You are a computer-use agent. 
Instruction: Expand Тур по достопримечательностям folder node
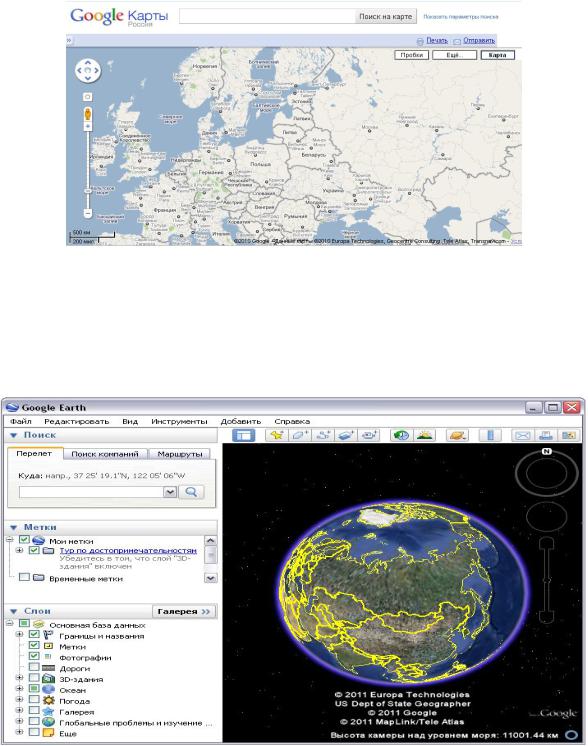[x=19, y=550]
